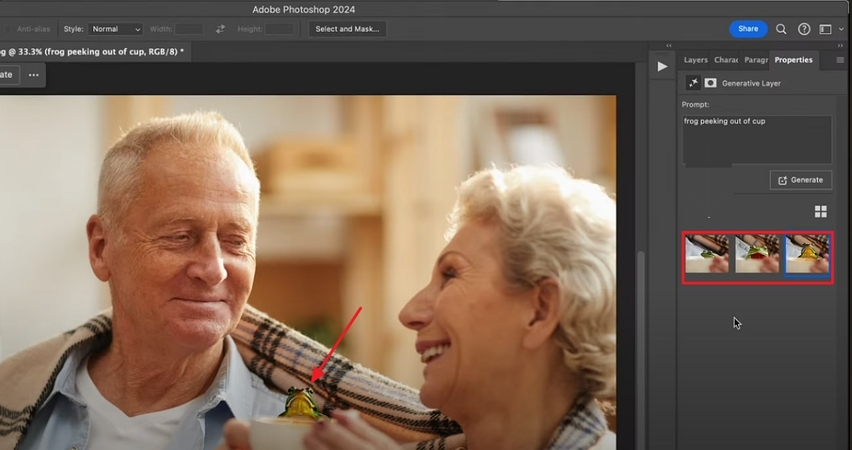The height and width of the screenshot is (450, 852).
Task: Collapse the panel dock left double arrows
Action: pyautogui.click(x=668, y=46)
